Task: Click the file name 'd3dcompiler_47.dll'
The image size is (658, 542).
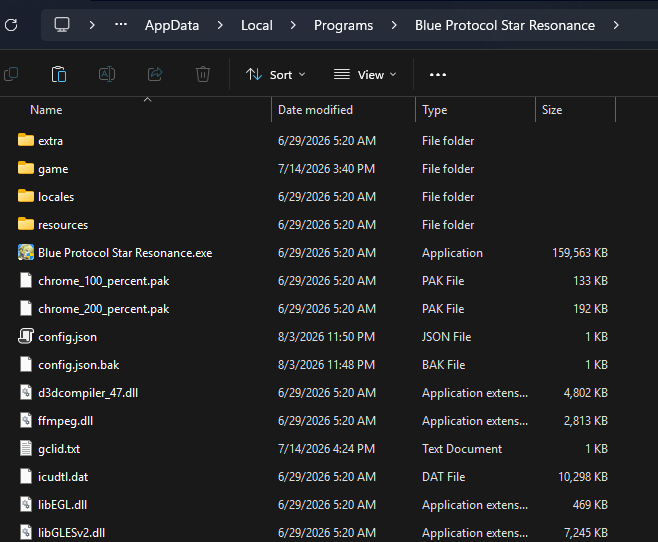Action: pyautogui.click(x=88, y=393)
